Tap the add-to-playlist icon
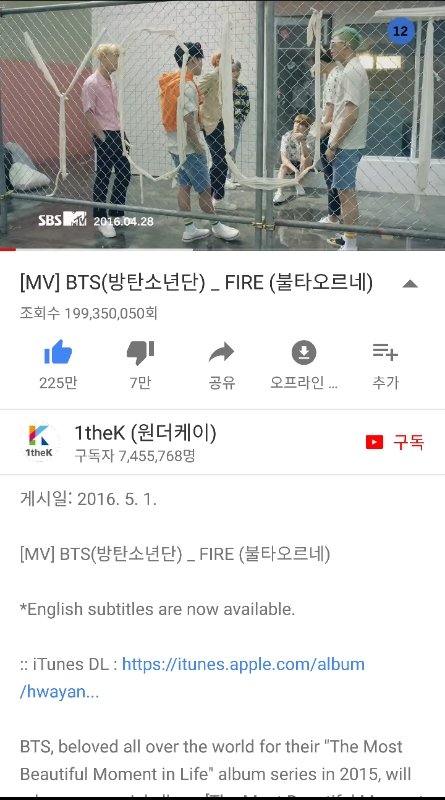Image resolution: width=445 pixels, height=800 pixels. pos(385,352)
